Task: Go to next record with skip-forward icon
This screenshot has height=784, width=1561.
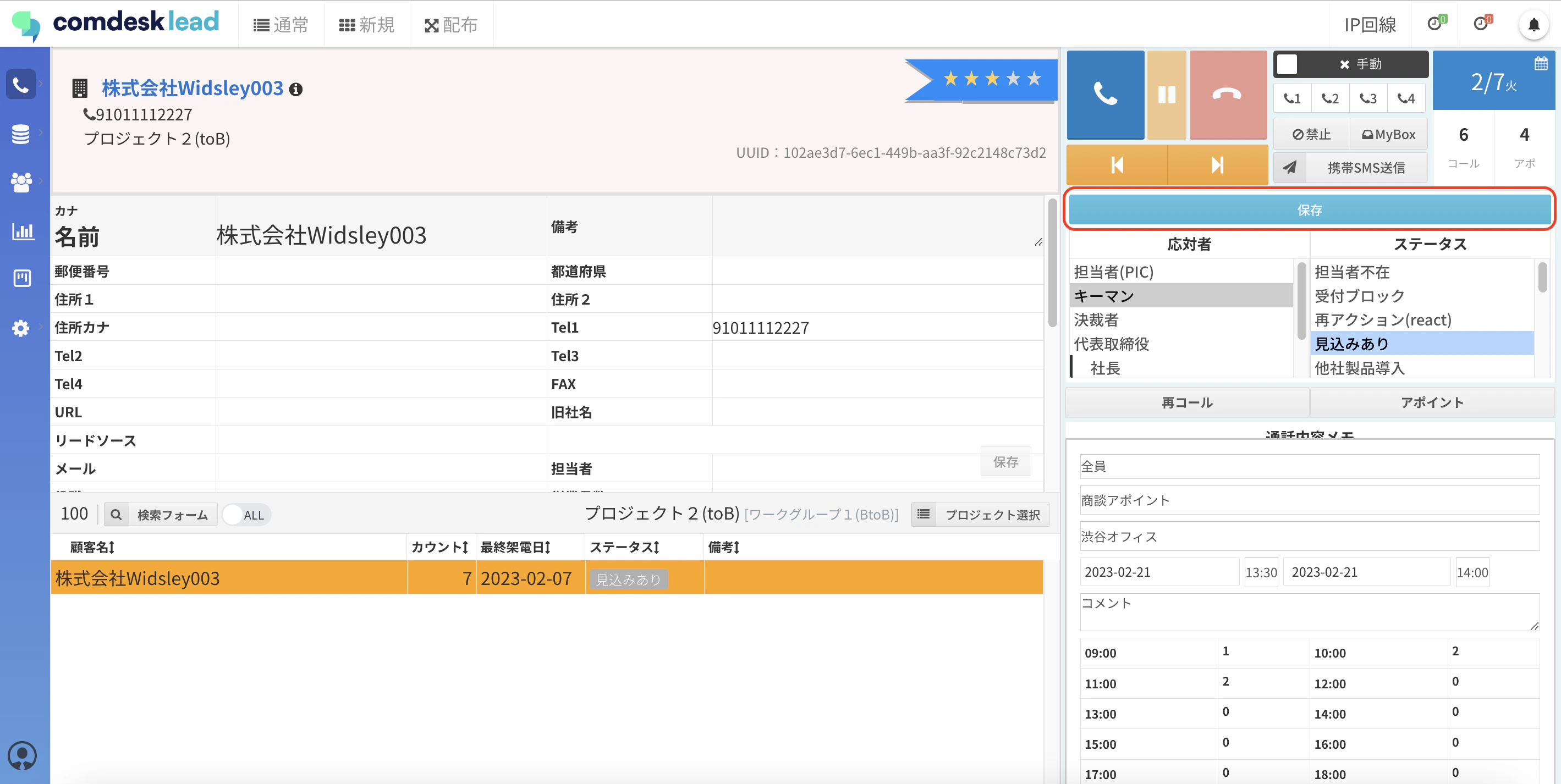Action: coord(1217,165)
